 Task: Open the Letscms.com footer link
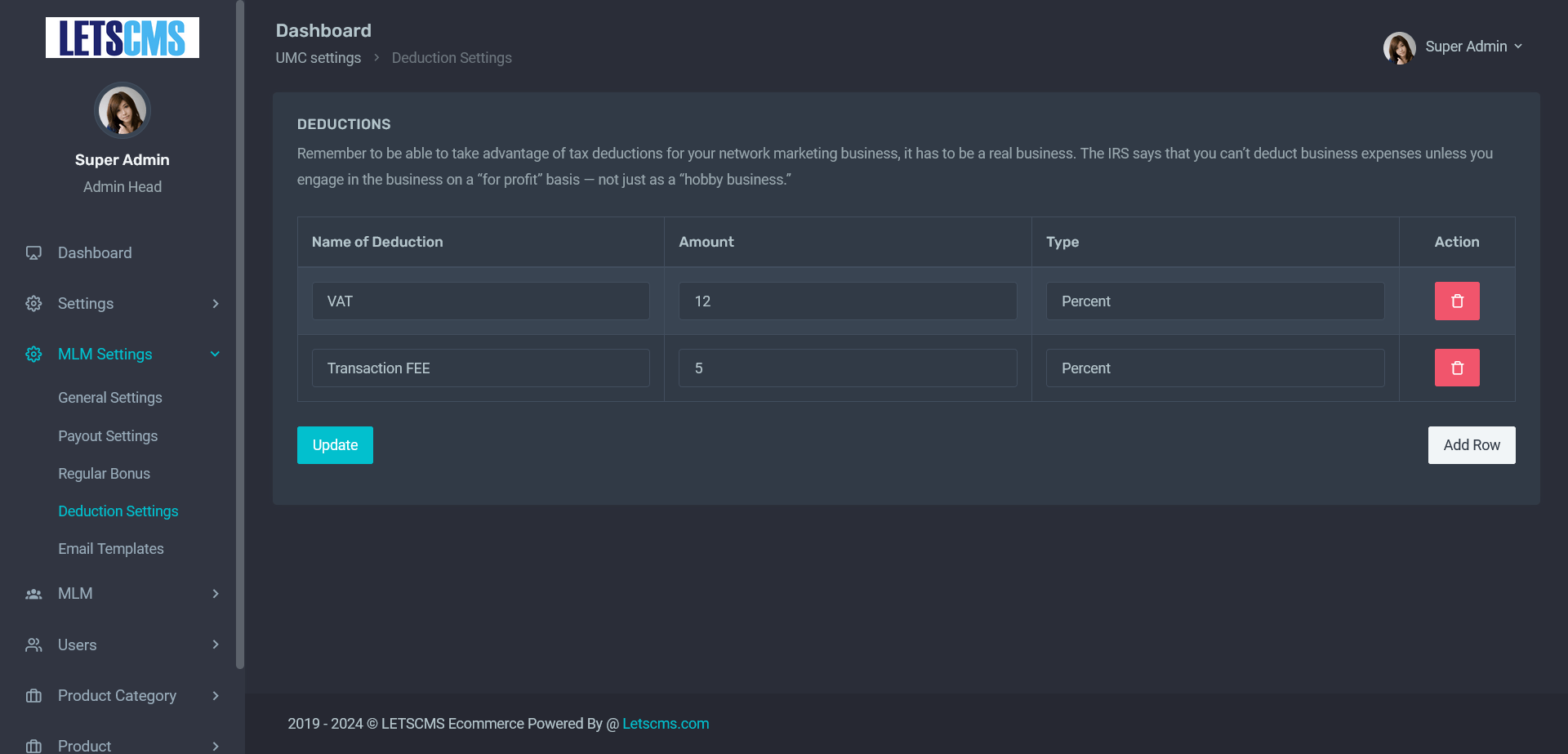click(666, 723)
